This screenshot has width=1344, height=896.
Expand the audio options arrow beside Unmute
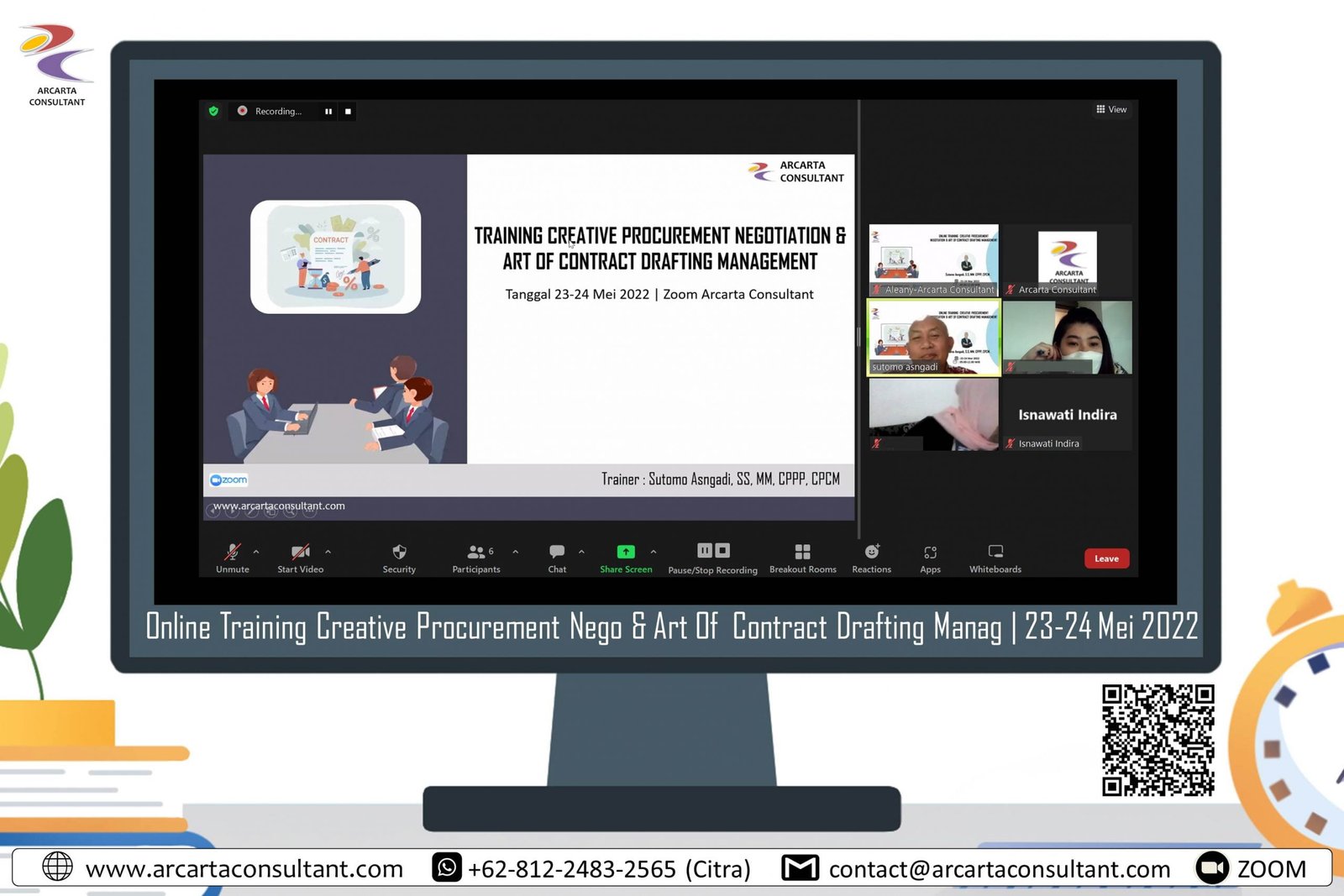pyautogui.click(x=256, y=552)
